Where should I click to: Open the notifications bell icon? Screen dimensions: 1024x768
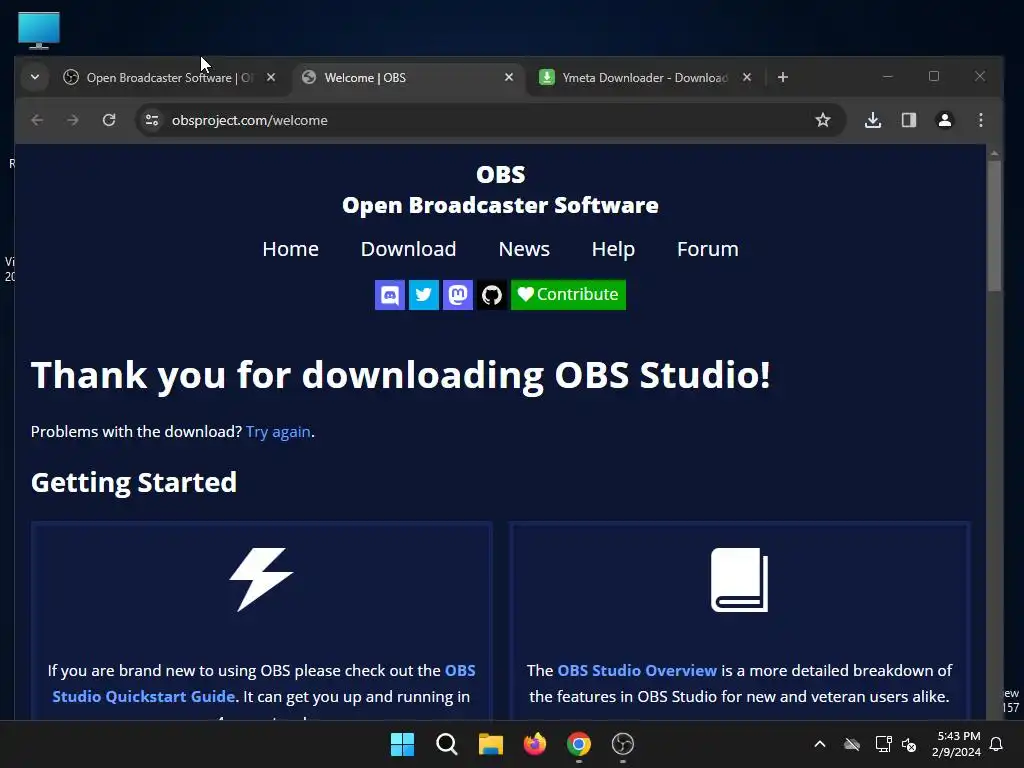point(996,744)
